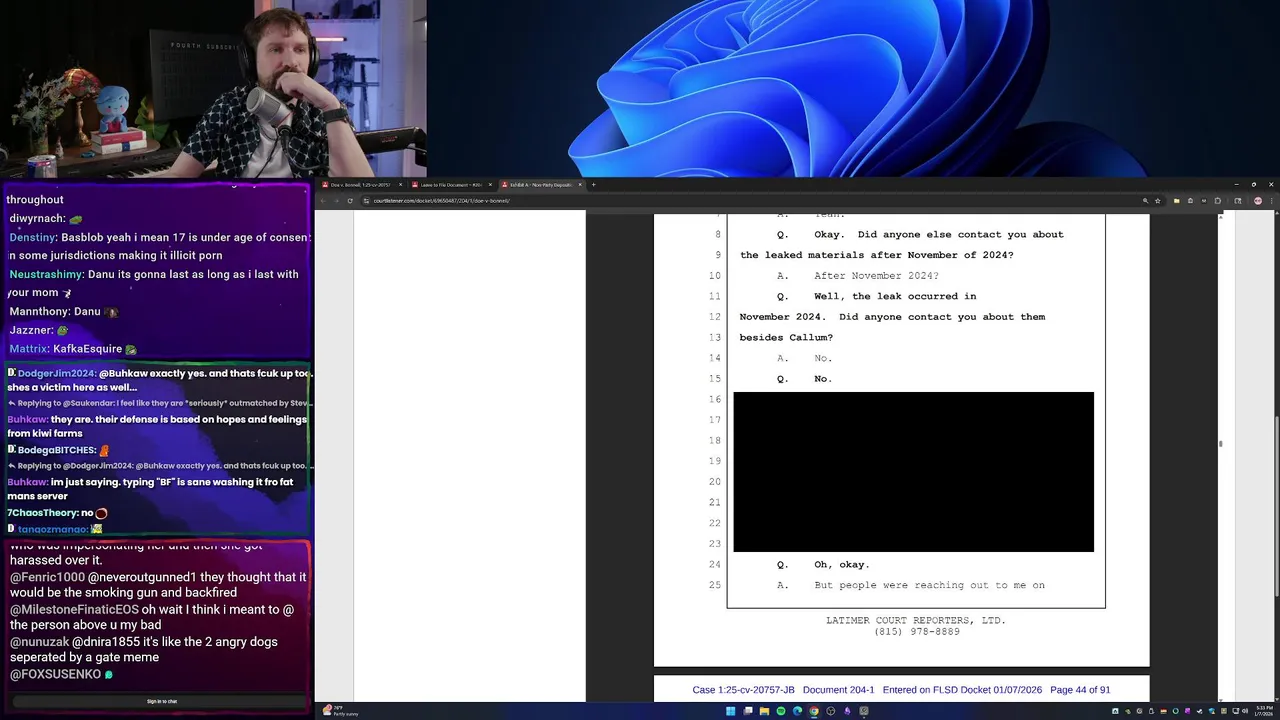
Task: Click the Jazzner username in chat
Action: [30, 330]
